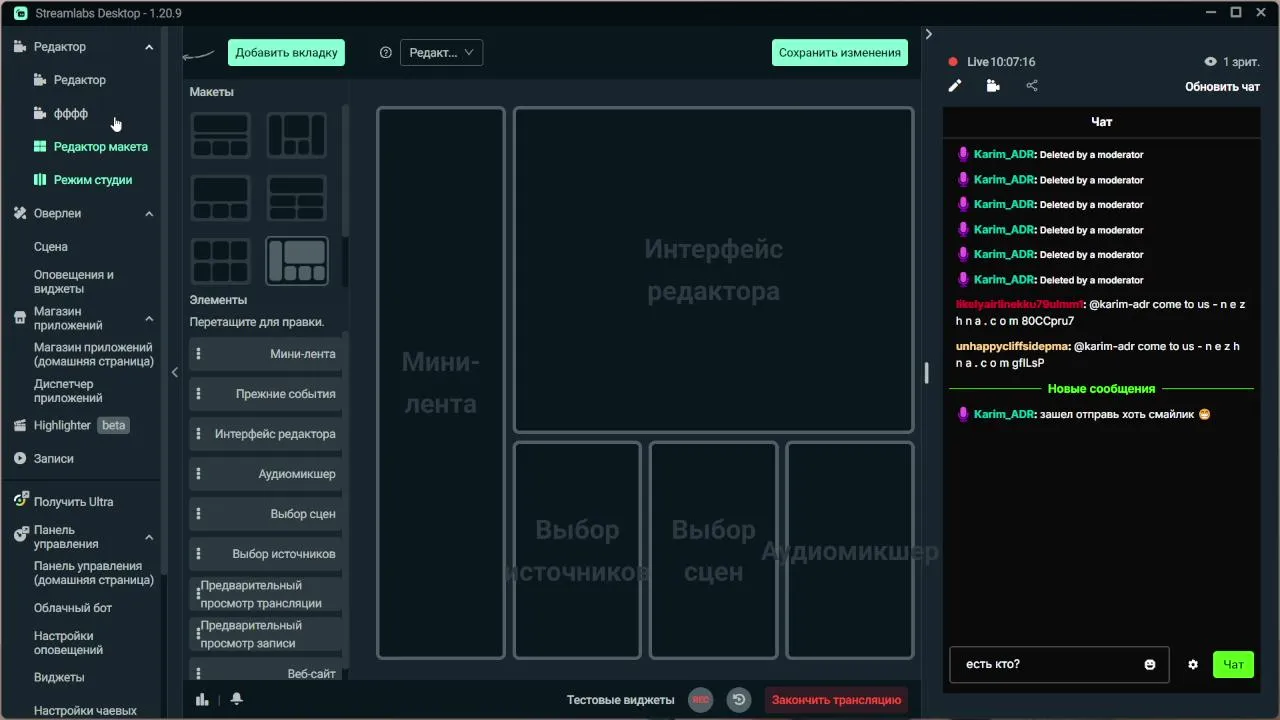Open the фффф scene collection tab

(71, 114)
